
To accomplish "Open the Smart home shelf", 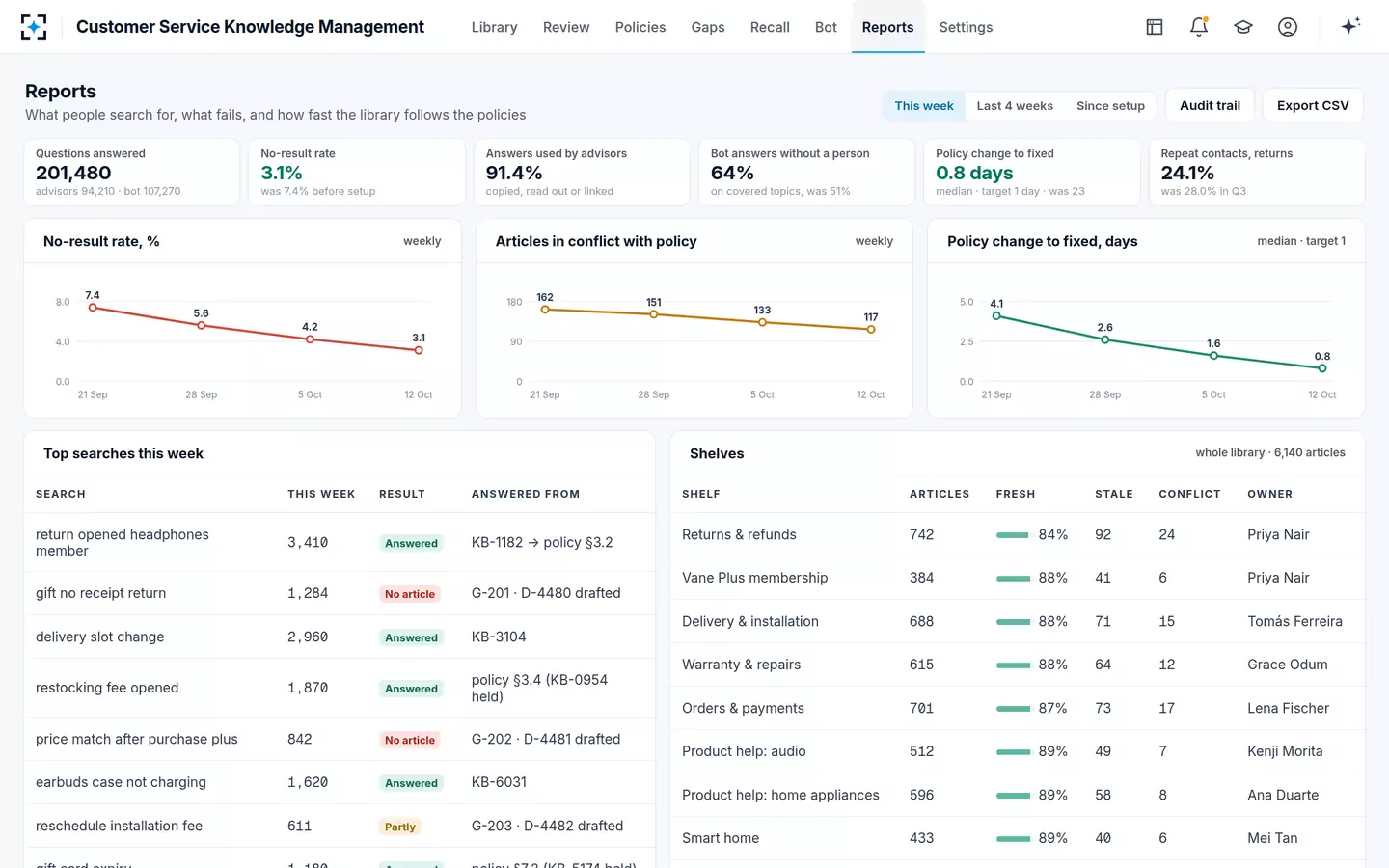I will click(x=721, y=838).
